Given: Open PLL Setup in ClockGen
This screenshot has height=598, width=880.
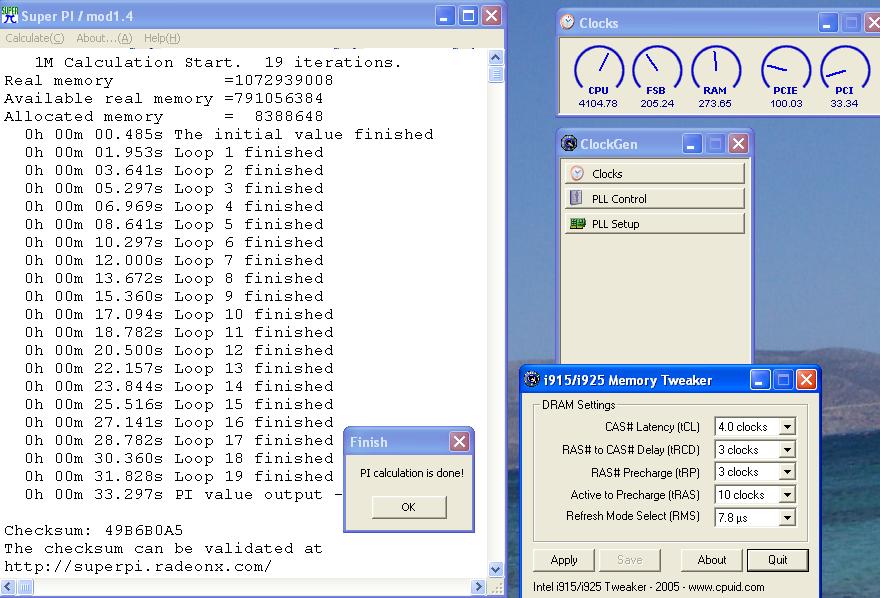Looking at the screenshot, I should tap(654, 224).
